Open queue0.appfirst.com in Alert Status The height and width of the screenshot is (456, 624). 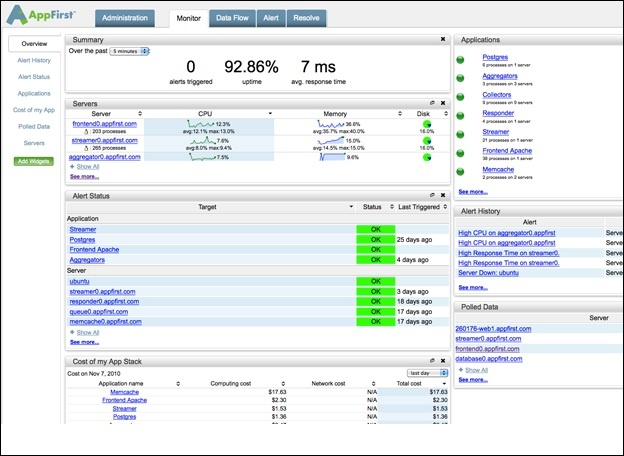[x=99, y=312]
